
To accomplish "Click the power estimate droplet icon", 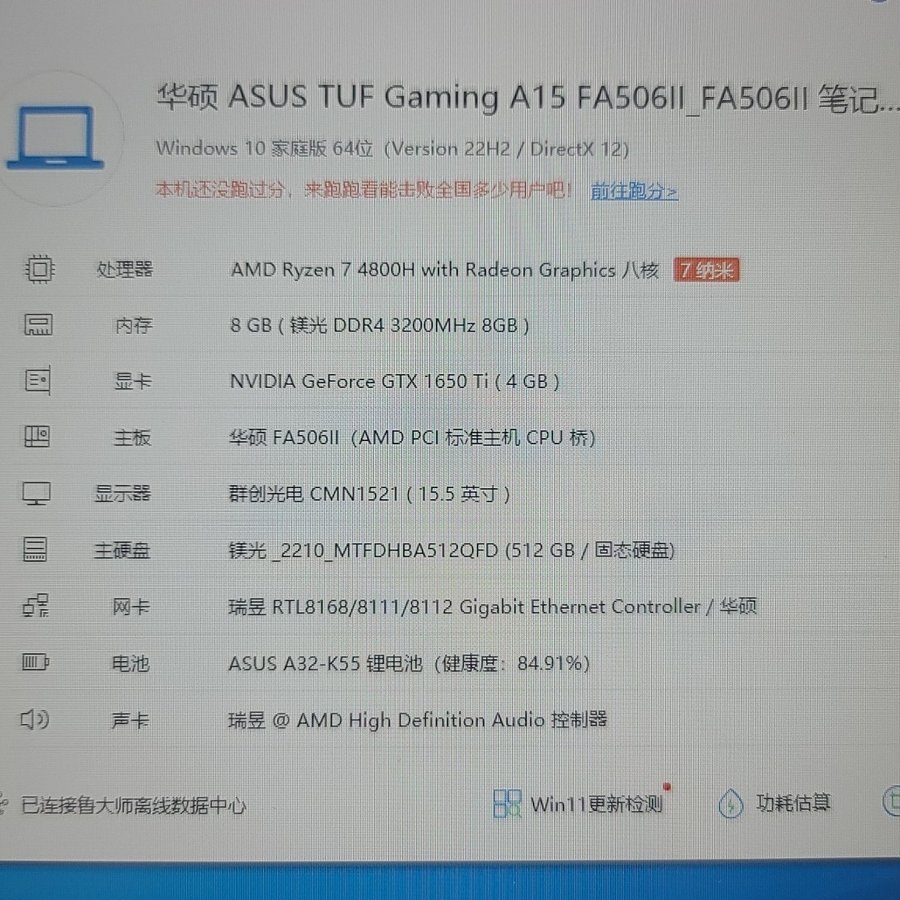I will click(x=731, y=803).
